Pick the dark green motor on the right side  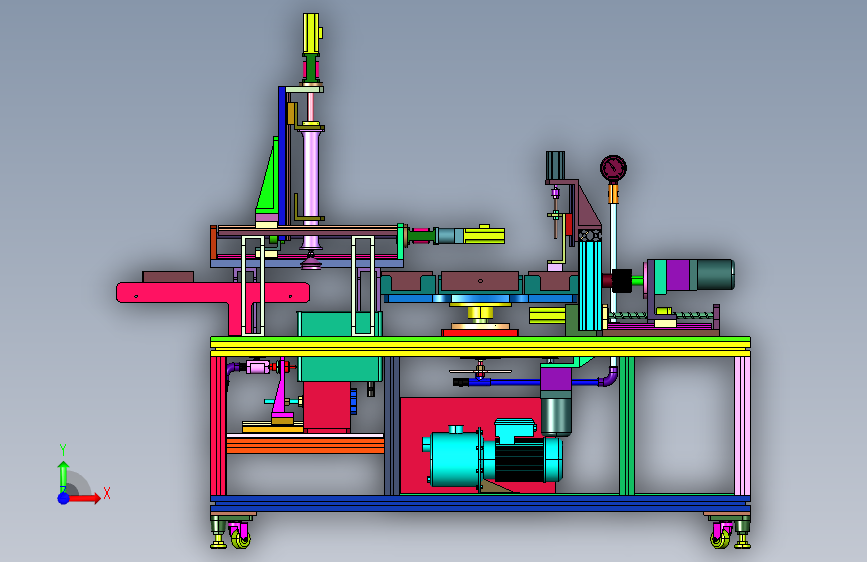coord(715,274)
